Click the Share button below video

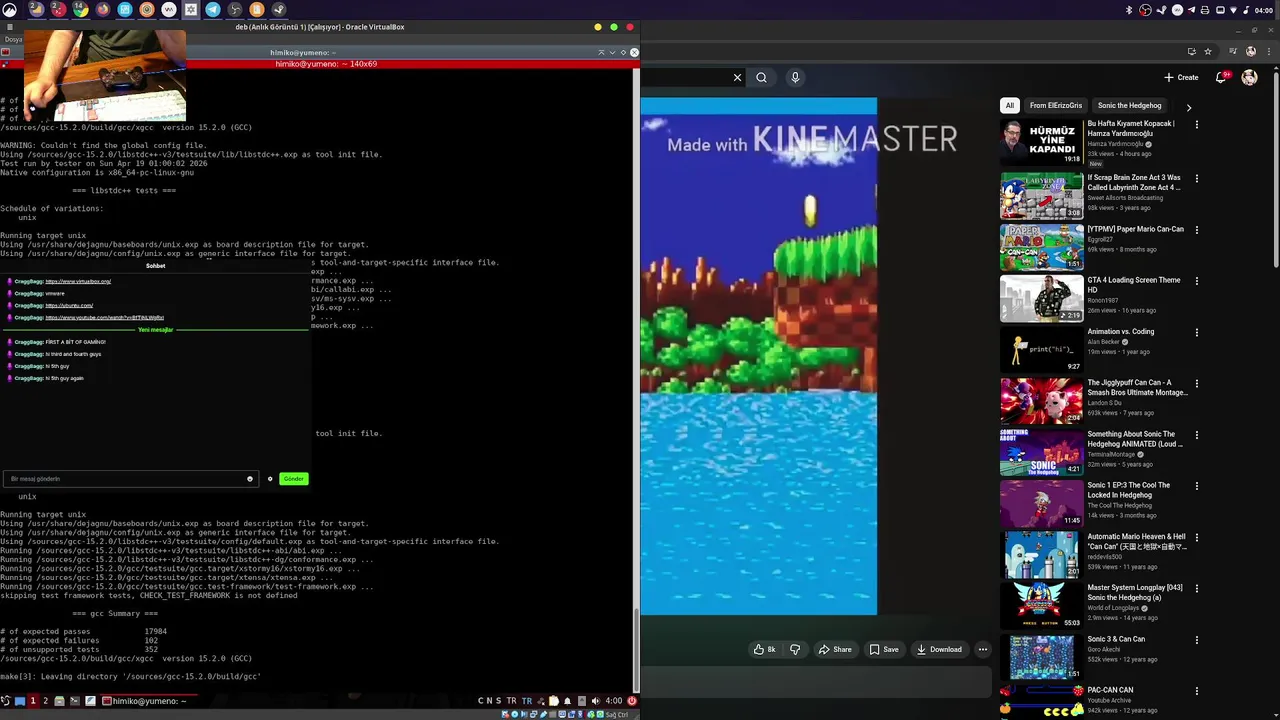(x=835, y=649)
